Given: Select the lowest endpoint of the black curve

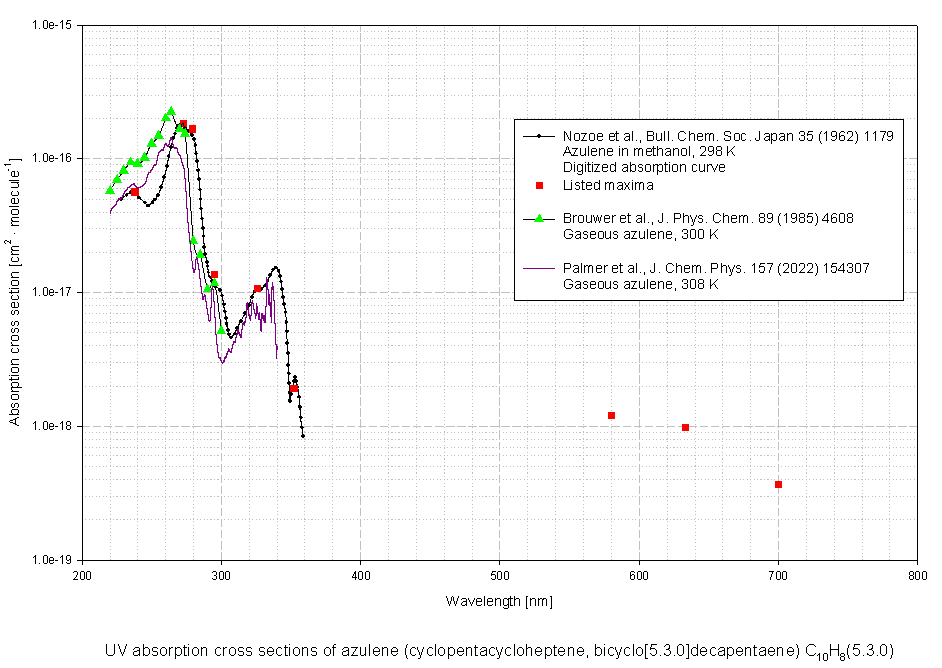Looking at the screenshot, I should (303, 436).
